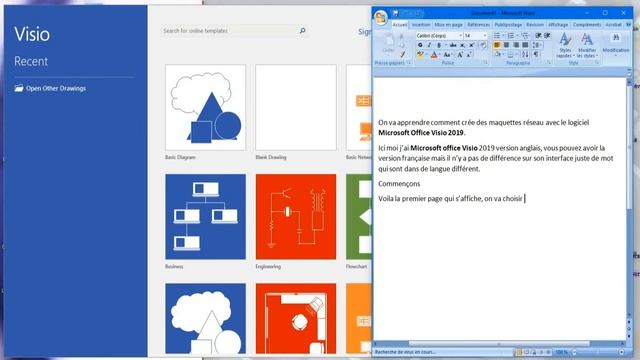Click the magnifier search icon in Visio
This screenshot has height=360, width=640.
(x=302, y=31)
